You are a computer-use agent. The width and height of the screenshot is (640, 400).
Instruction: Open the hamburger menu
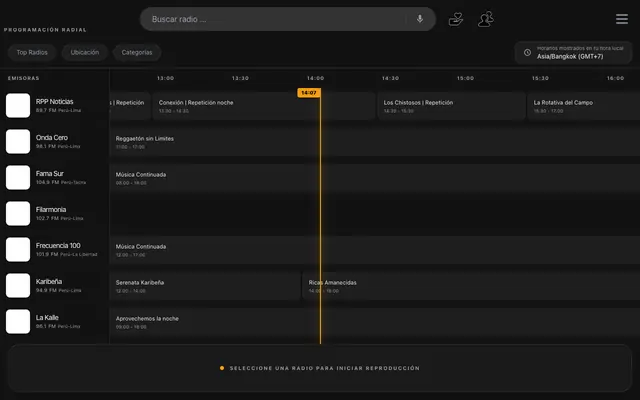622,19
